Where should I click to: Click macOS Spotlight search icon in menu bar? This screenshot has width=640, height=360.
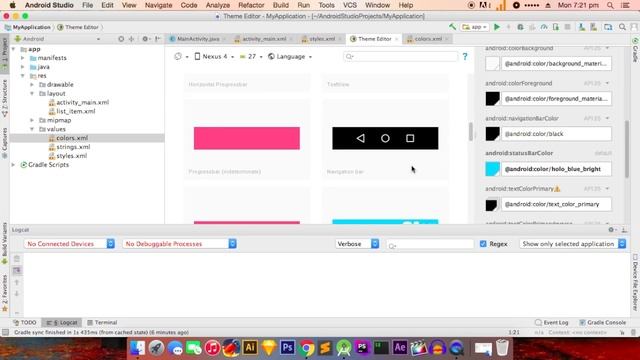click(x=610, y=5)
